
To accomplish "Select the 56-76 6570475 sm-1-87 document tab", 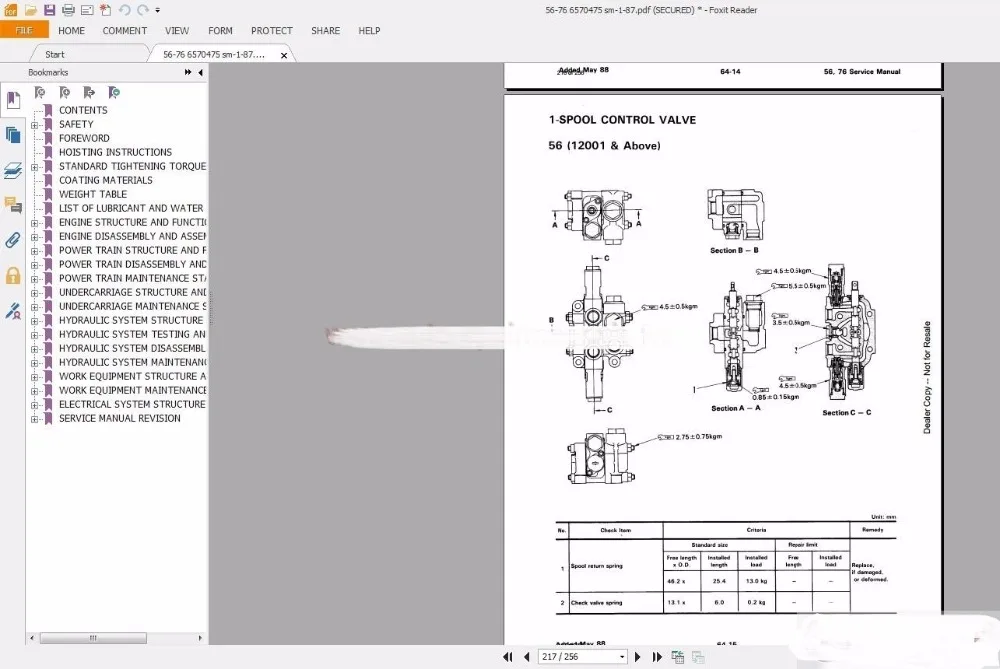I will 214,54.
